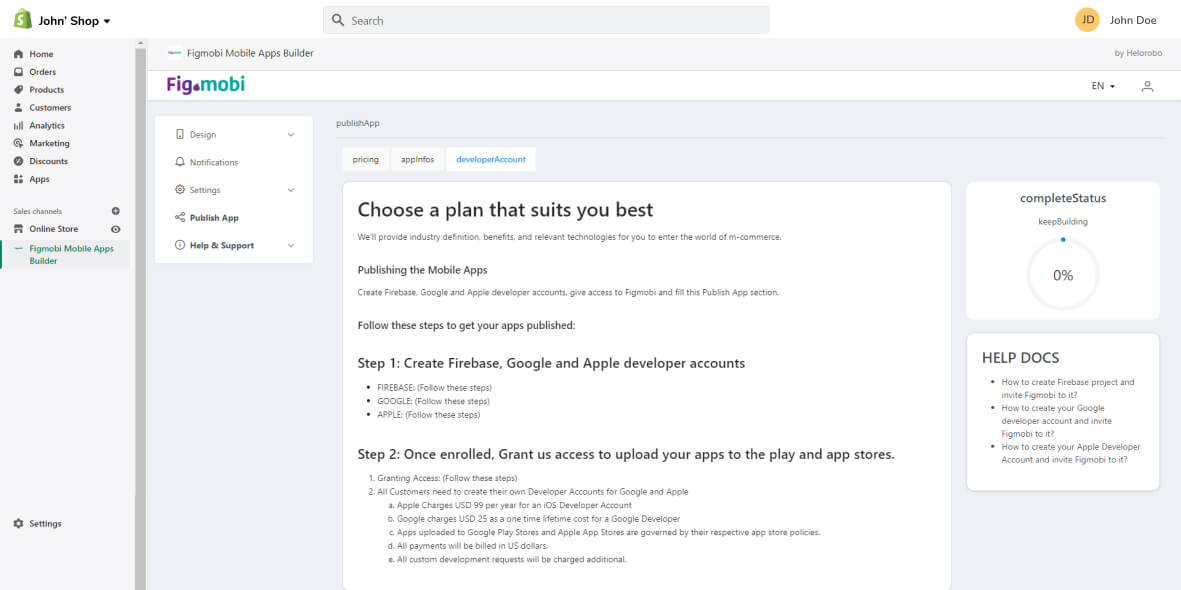
Task: Toggle Online Store view eye icon
Action: pyautogui.click(x=115, y=229)
